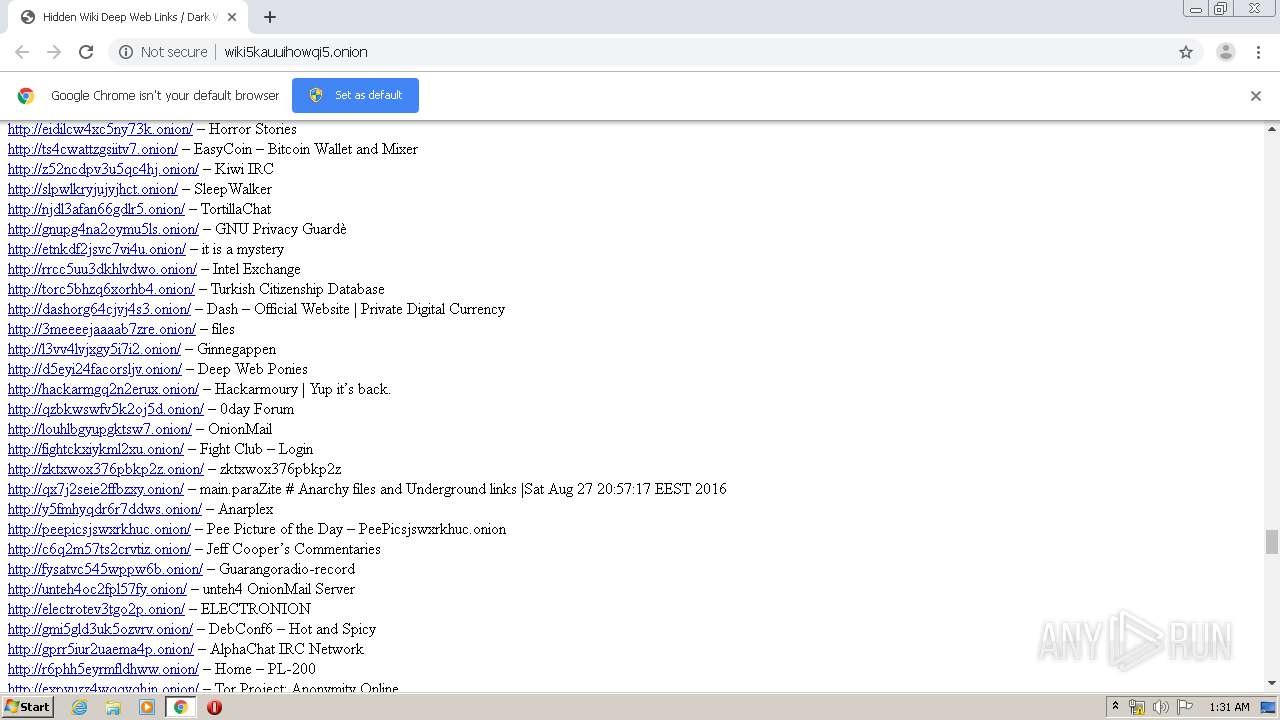Open the main.paraZite Anarchy files link
The height and width of the screenshot is (720, 1280).
coord(96,489)
